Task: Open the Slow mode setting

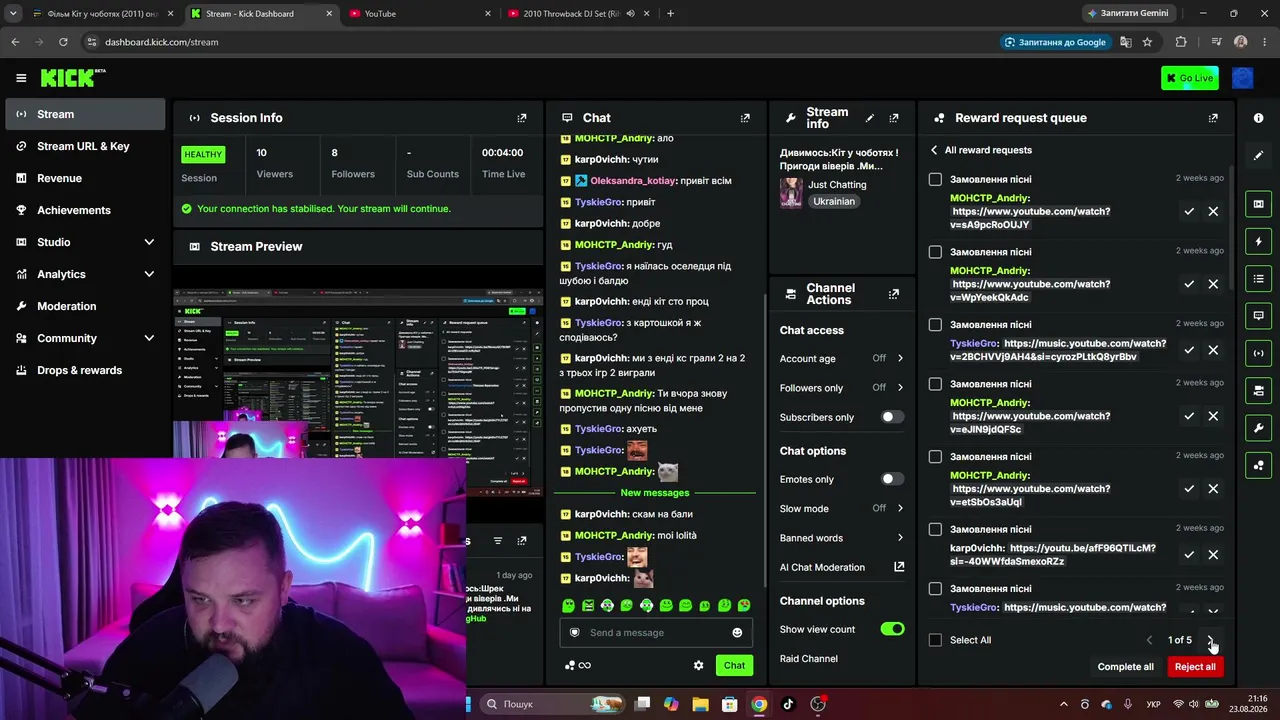Action: (842, 508)
